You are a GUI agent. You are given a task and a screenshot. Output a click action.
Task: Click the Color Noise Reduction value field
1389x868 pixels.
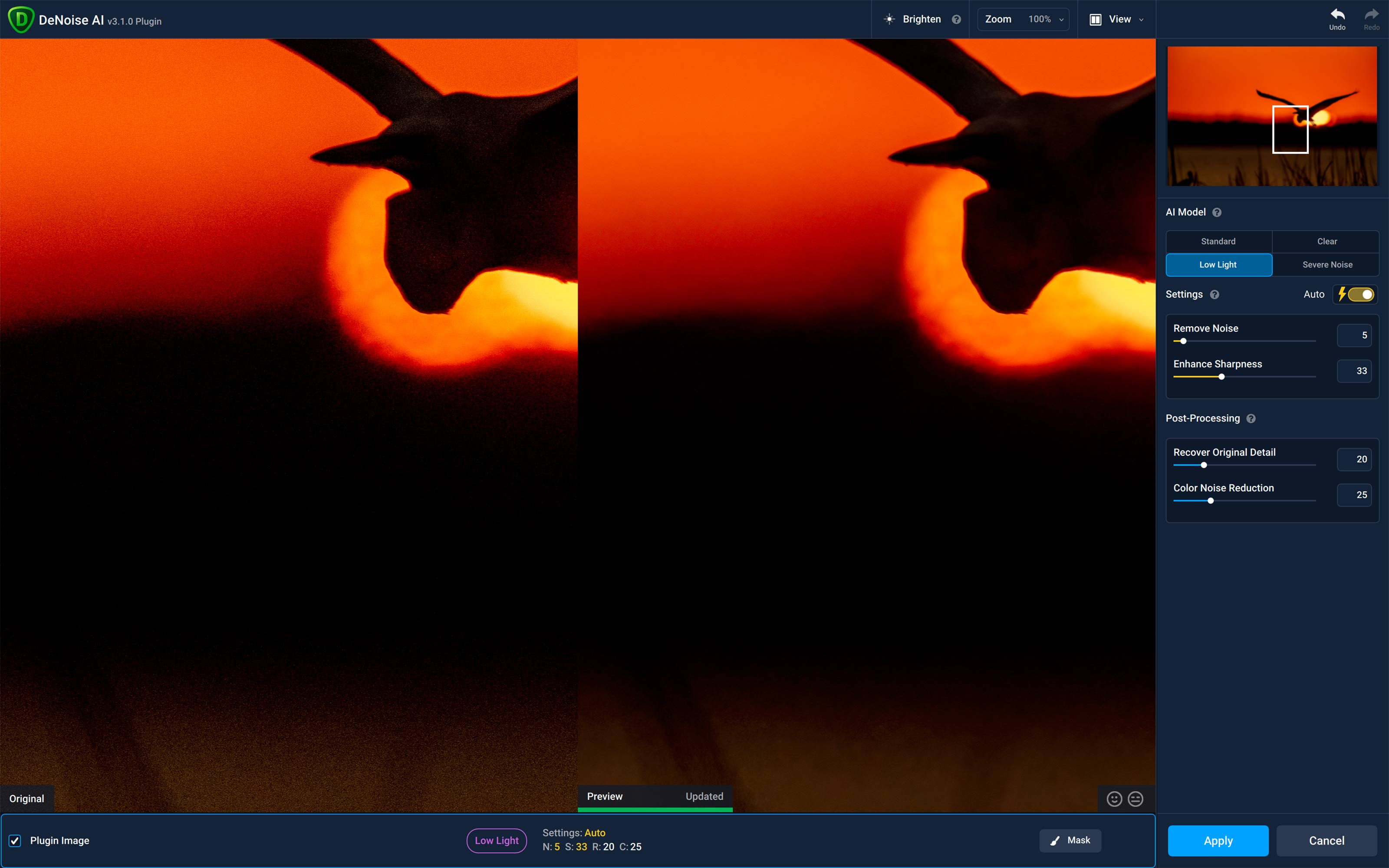click(1354, 495)
